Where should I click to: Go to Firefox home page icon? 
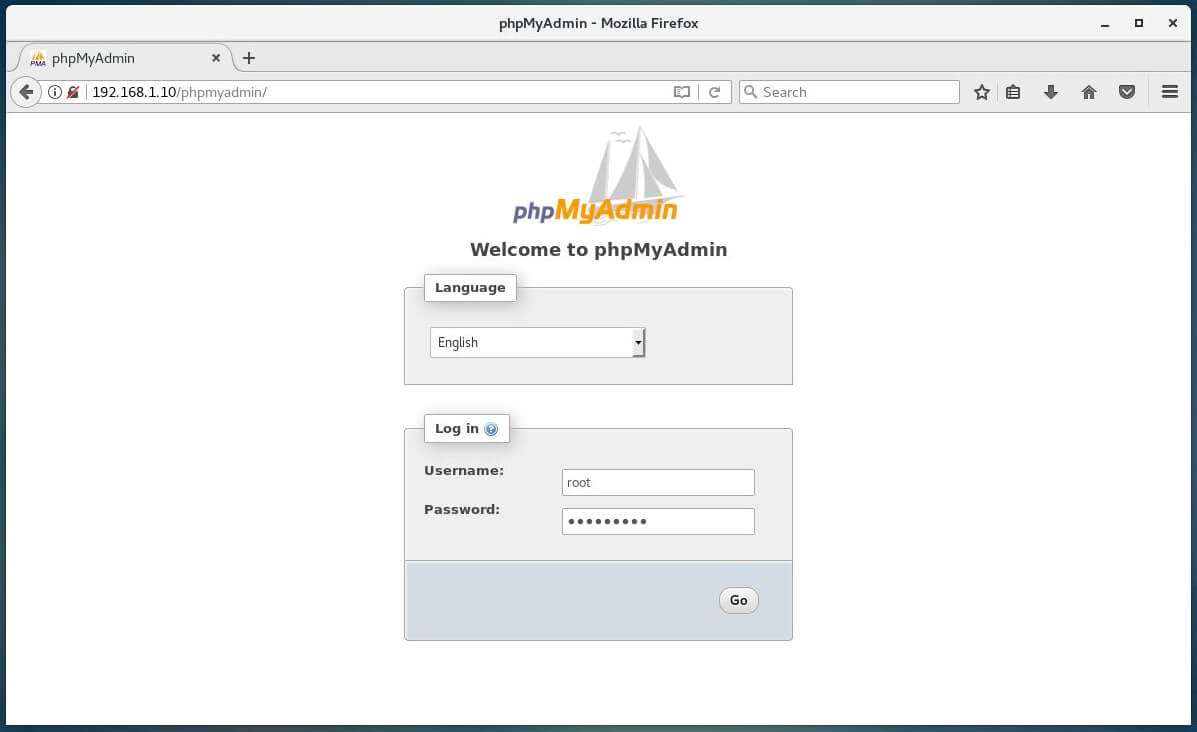(x=1089, y=92)
